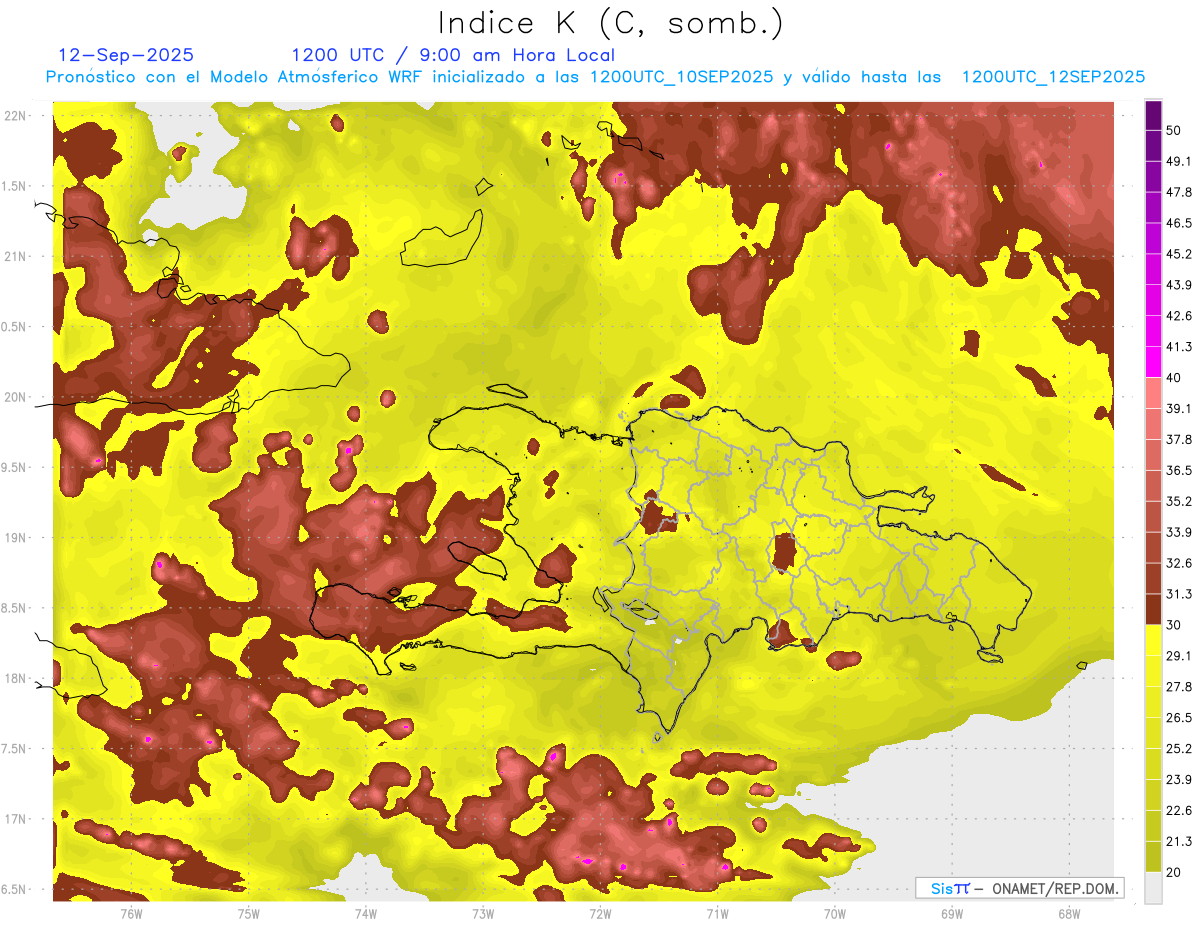
Task: Click the "40" value on the color legend
Action: pyautogui.click(x=1174, y=378)
